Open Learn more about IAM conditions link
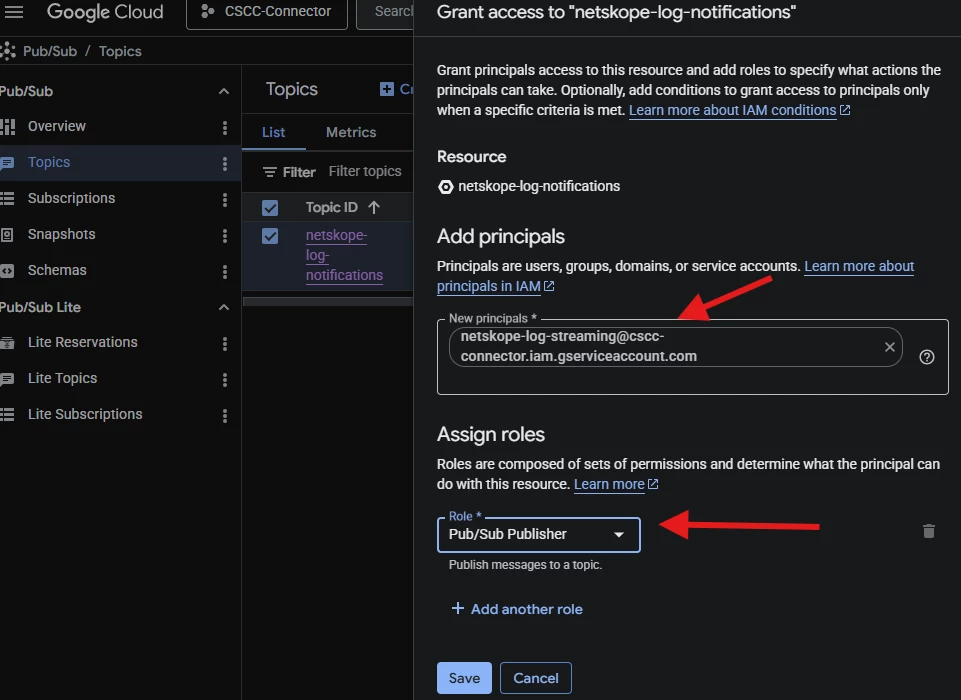This screenshot has width=961, height=700. pos(739,110)
